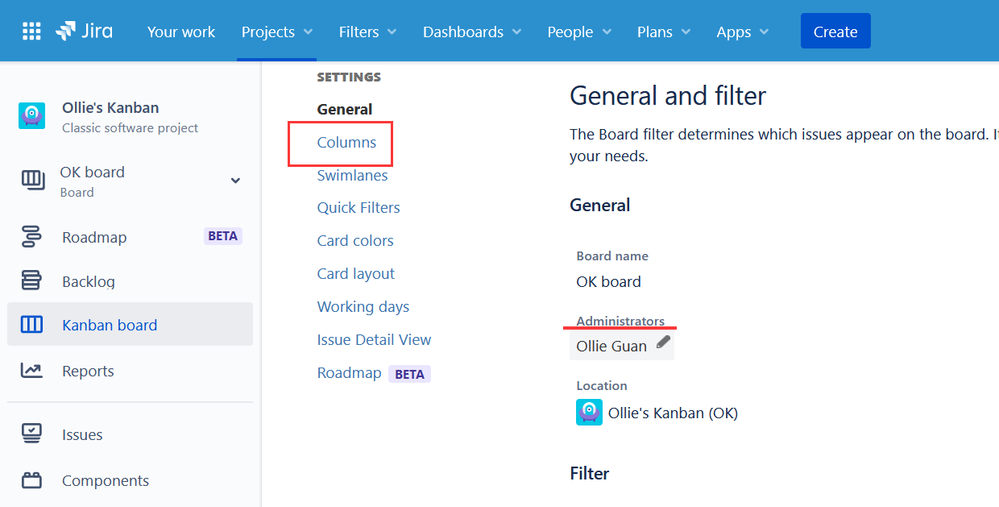Open the Dashboards dropdown menu

(472, 32)
